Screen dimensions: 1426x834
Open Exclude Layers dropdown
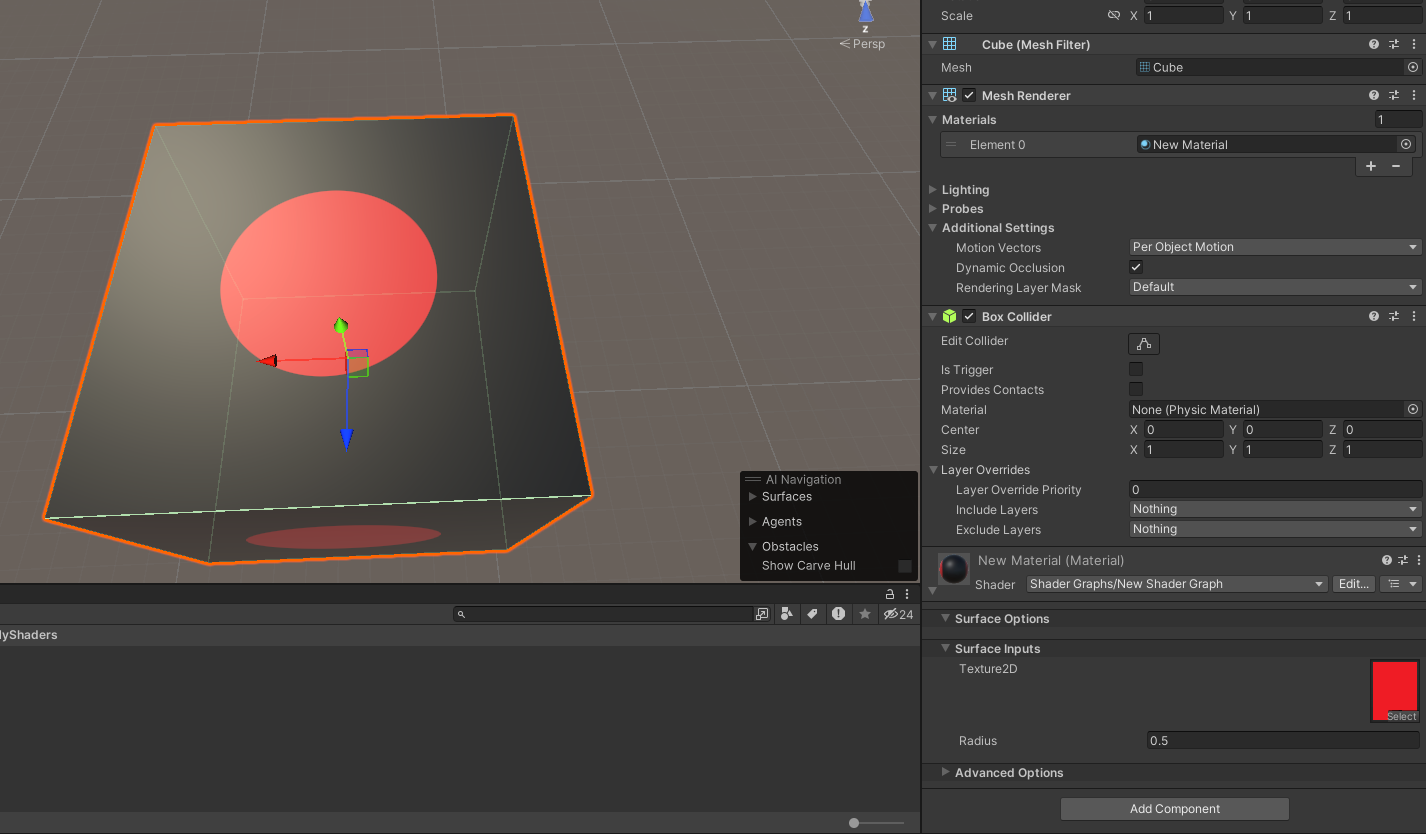[x=1275, y=529]
